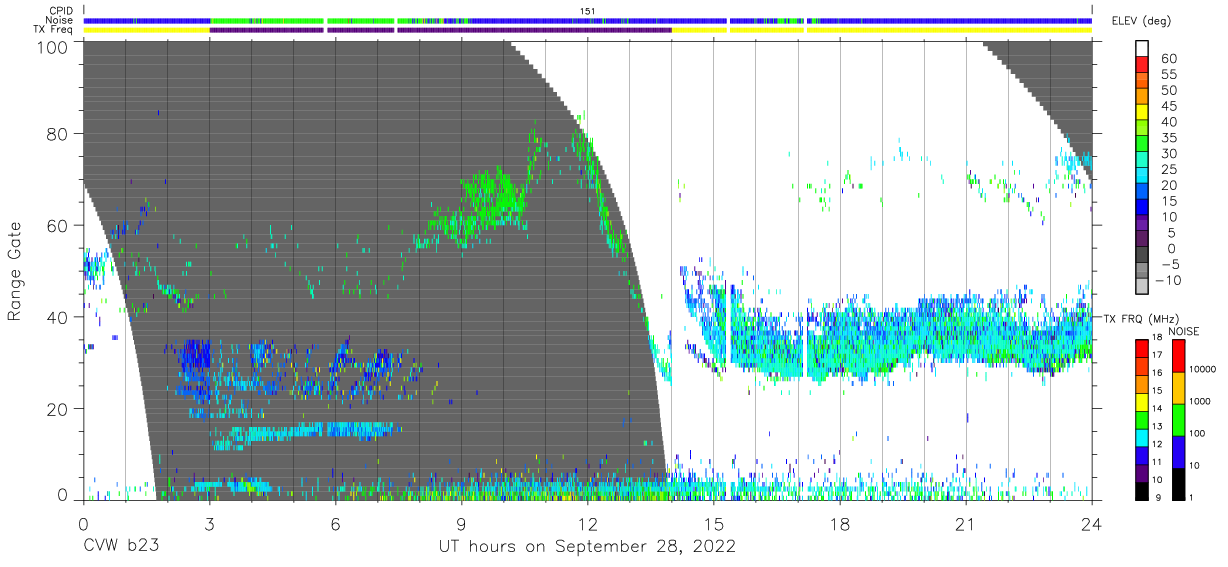Click the 9 hour tick on time axis
Image resolution: width=1228 pixels, height=567 pixels.
[461, 523]
